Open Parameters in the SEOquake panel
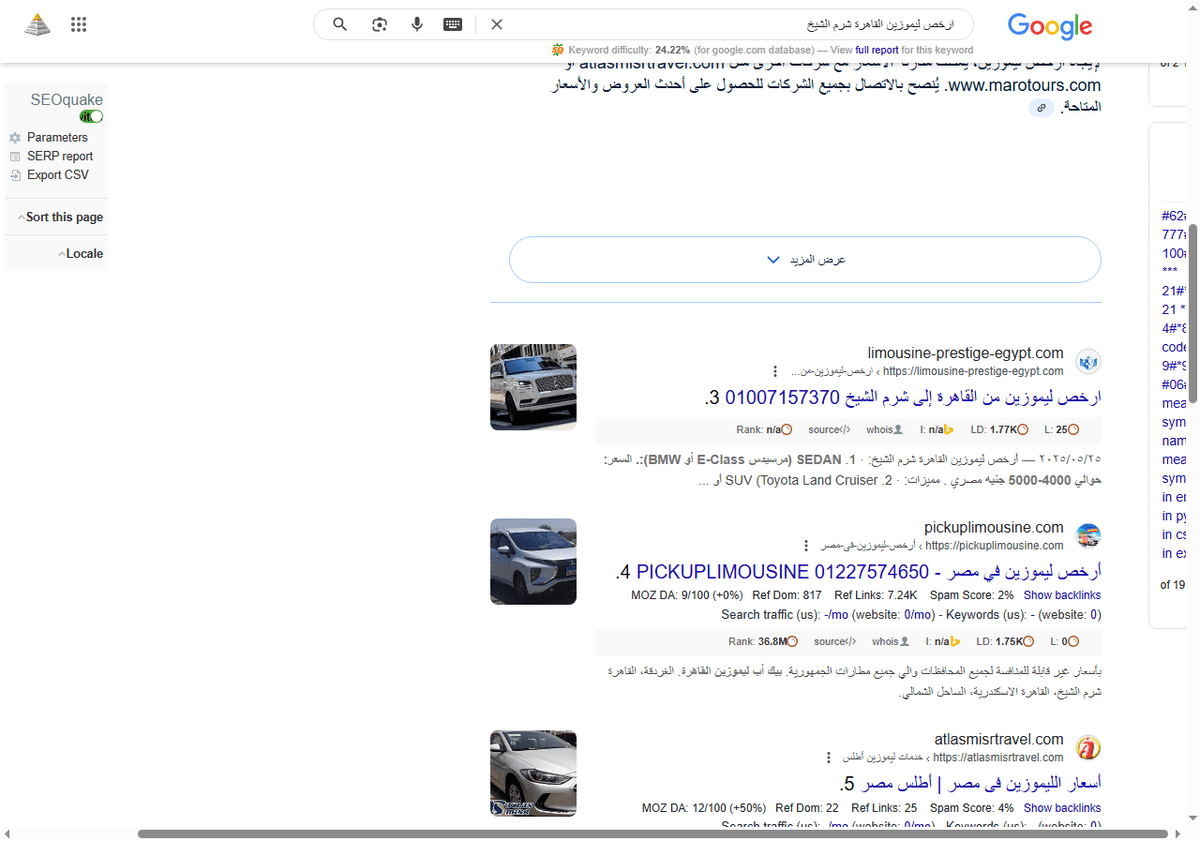This screenshot has width=1200, height=841. click(57, 137)
